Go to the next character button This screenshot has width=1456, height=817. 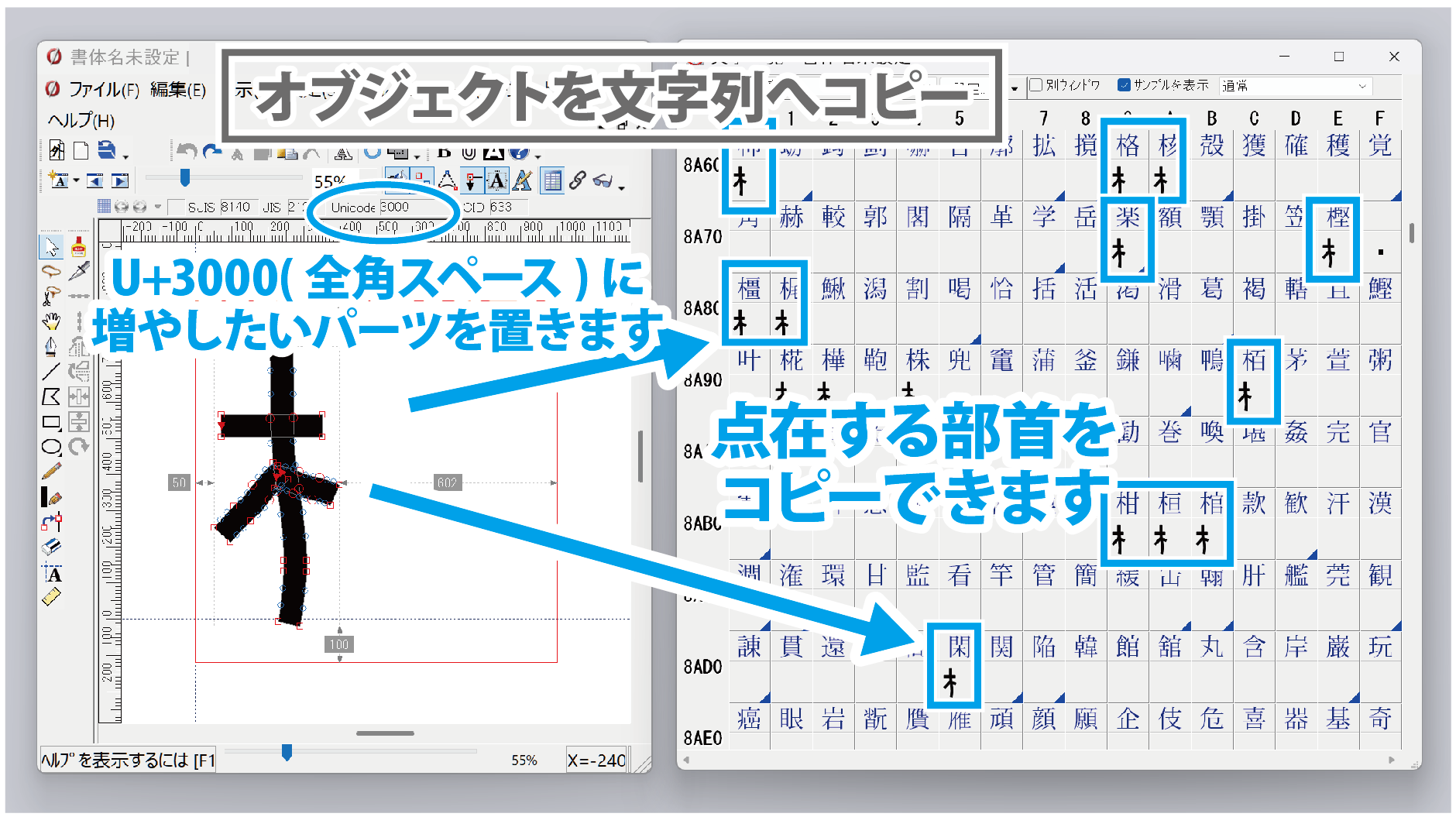120,181
